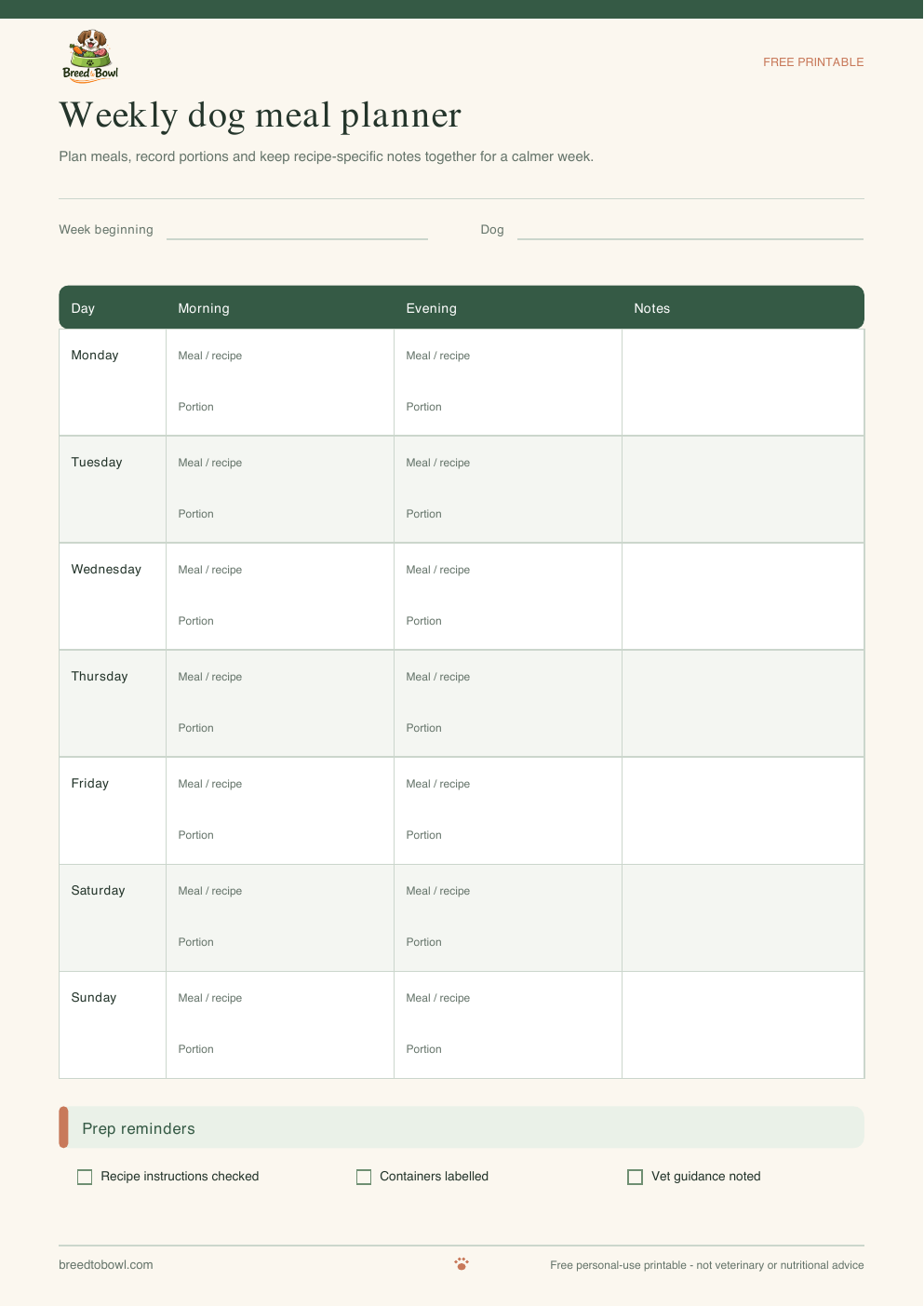Image resolution: width=924 pixels, height=1307 pixels.
Task: Click Friday evening Portion field
Action: [x=423, y=835]
